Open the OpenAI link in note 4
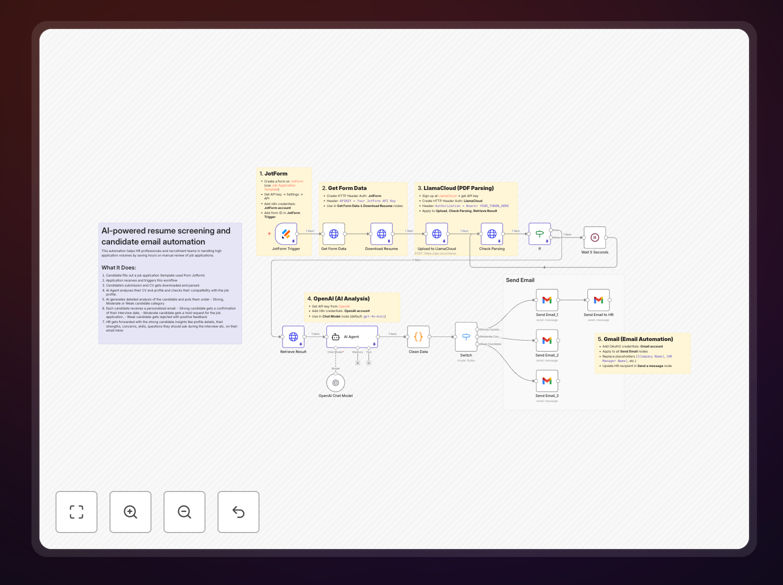The height and width of the screenshot is (585, 783). [345, 306]
